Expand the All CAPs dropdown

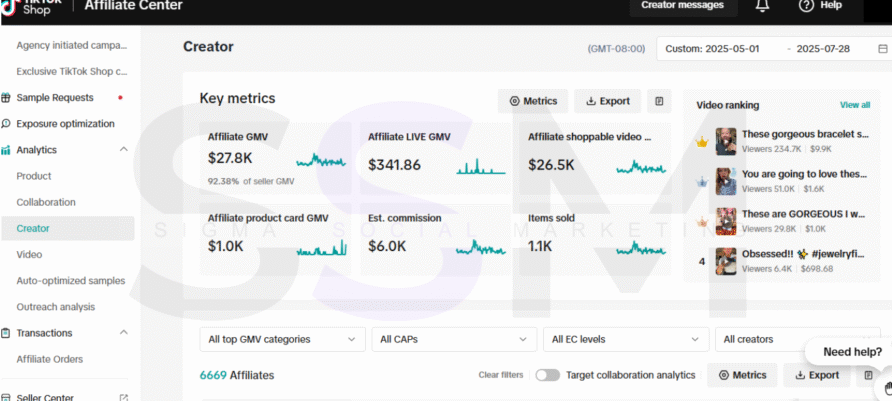[455, 339]
